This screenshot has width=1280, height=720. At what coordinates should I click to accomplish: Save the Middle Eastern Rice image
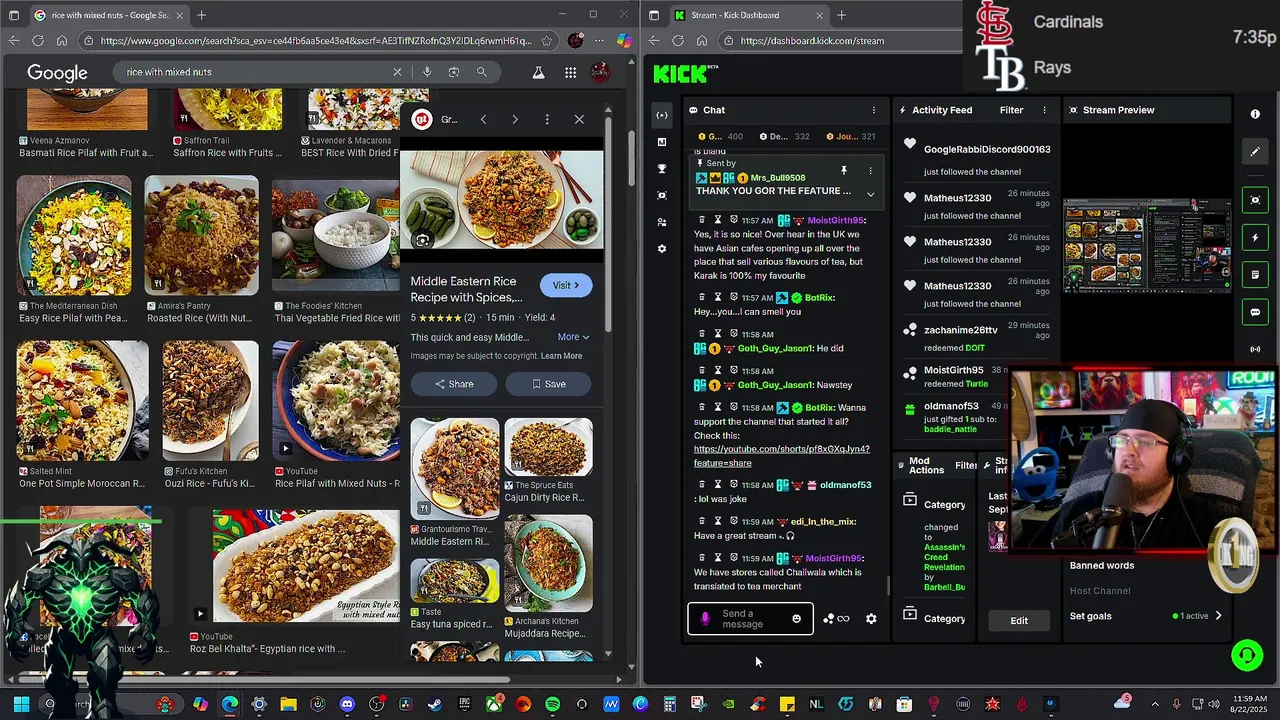[x=549, y=384]
